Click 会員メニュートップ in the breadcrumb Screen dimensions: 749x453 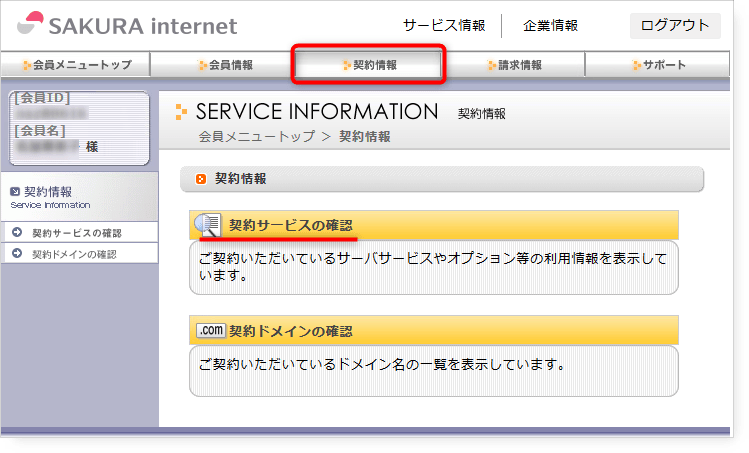256,136
